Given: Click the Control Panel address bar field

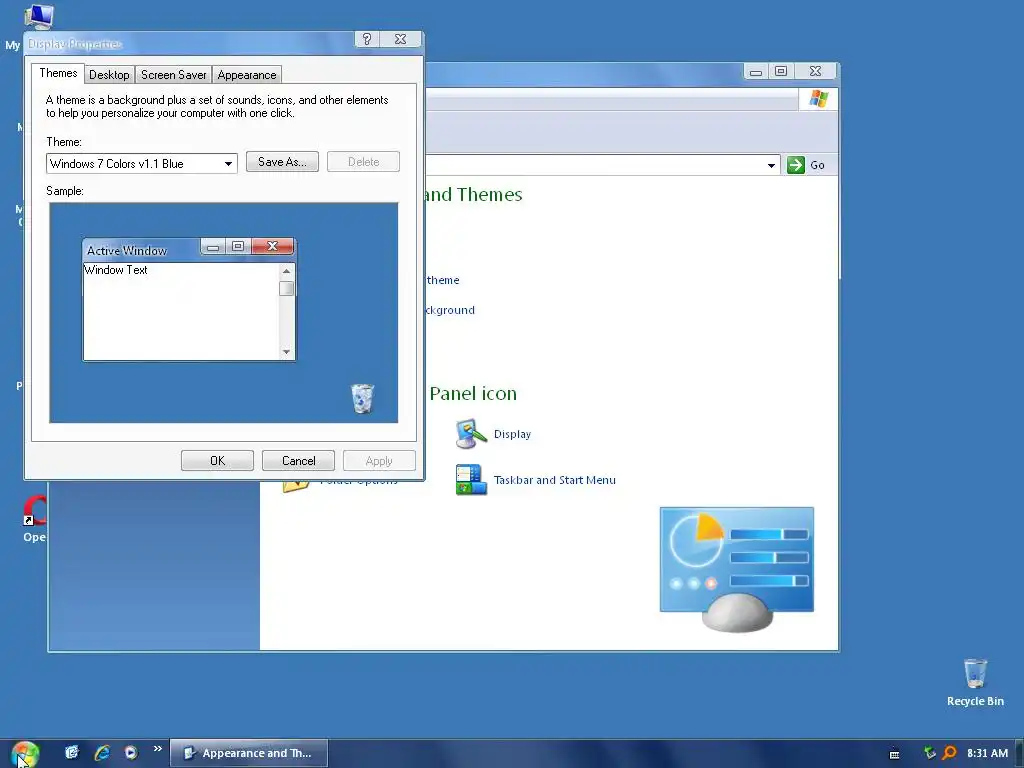Looking at the screenshot, I should coord(601,165).
